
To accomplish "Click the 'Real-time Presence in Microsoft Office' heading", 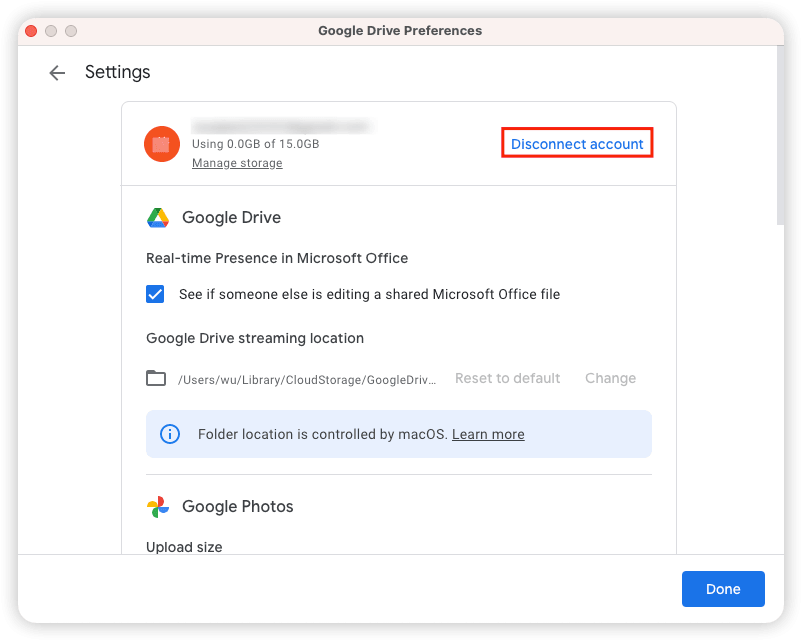I will [x=277, y=258].
